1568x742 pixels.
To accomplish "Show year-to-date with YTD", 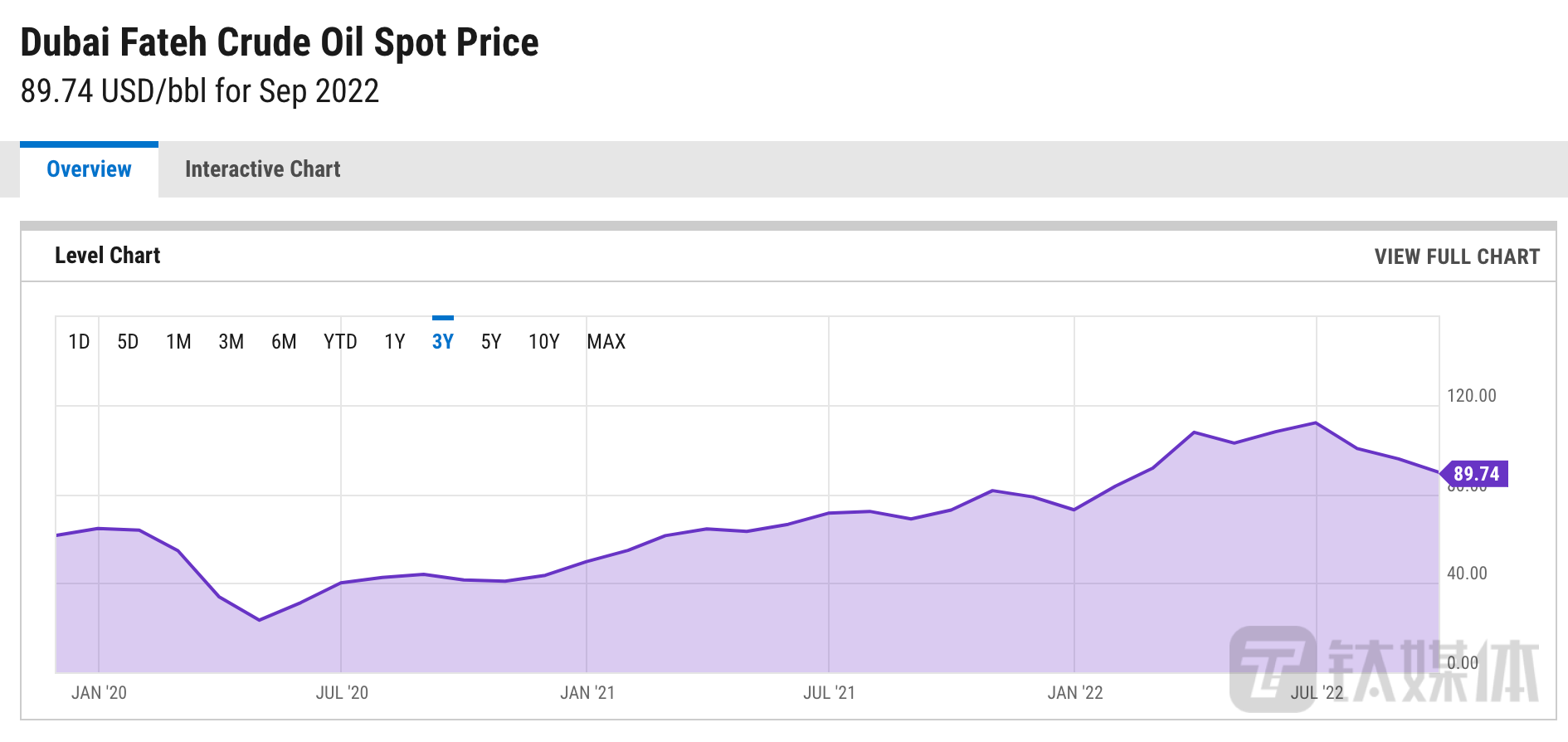I will (340, 342).
